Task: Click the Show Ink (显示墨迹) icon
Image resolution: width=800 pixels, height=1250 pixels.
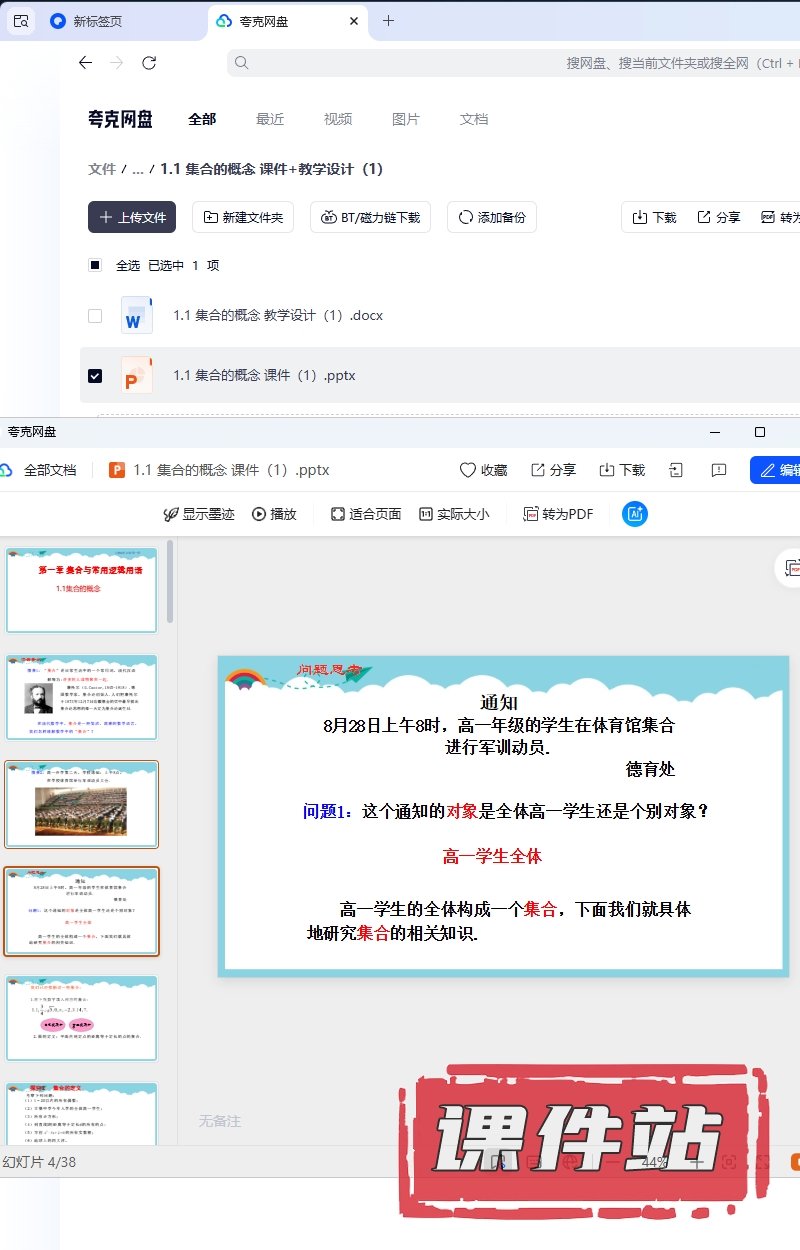Action: tap(171, 514)
